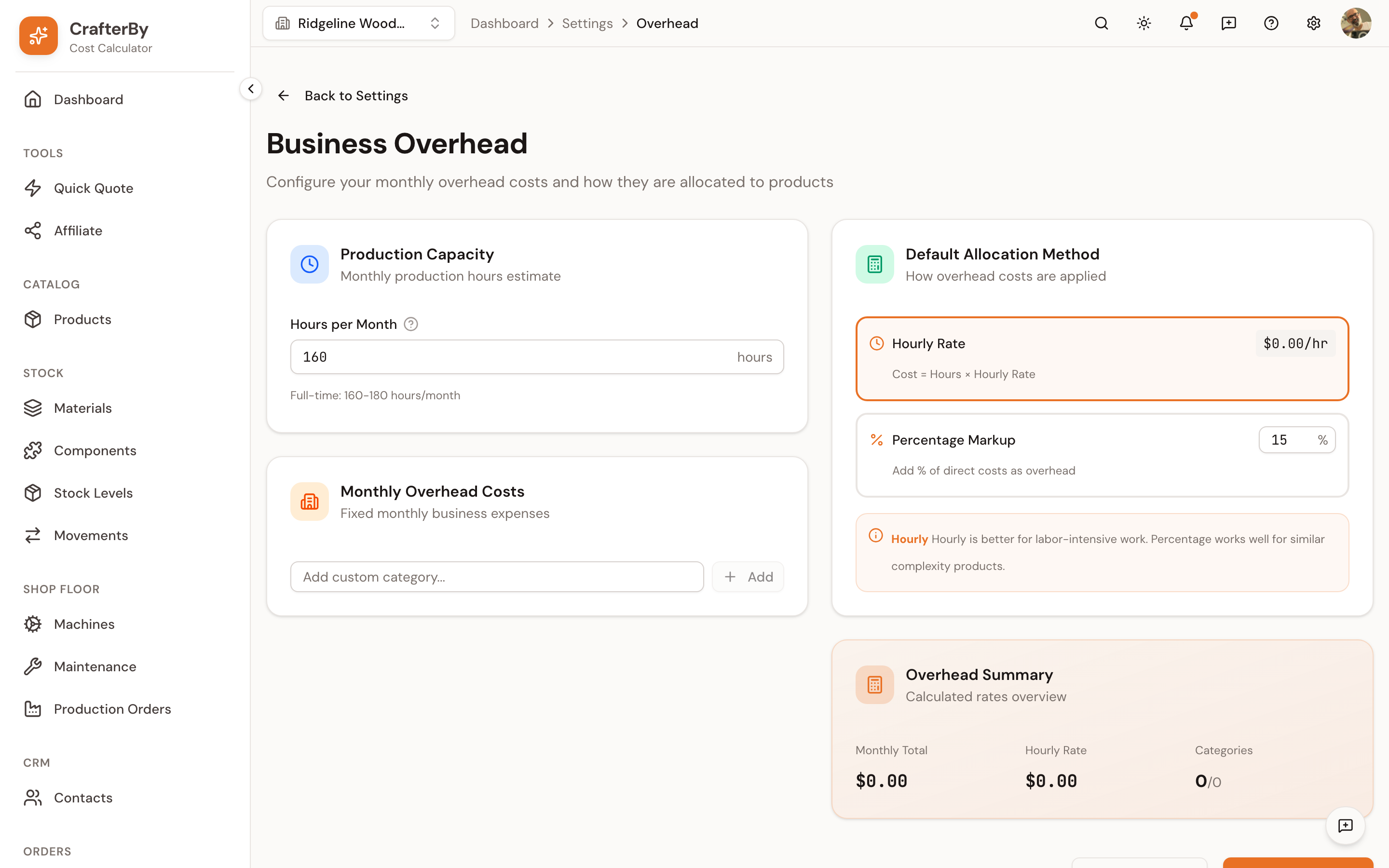Screen dimensions: 1389x868
Task: Click the Maintenance wrench icon
Action: point(33,666)
